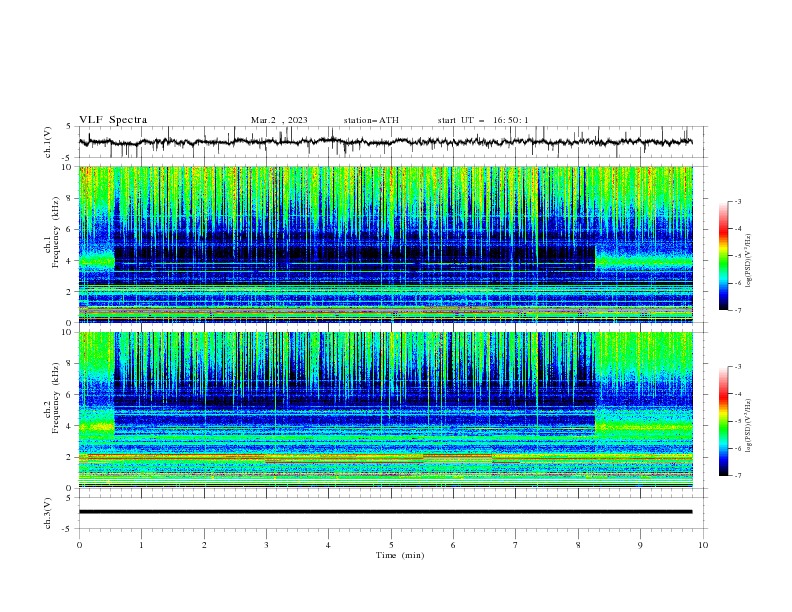The image size is (792, 612).
Task: Click the ch.1 'Frequency (kHz)' axis label
Action: (x=55, y=233)
